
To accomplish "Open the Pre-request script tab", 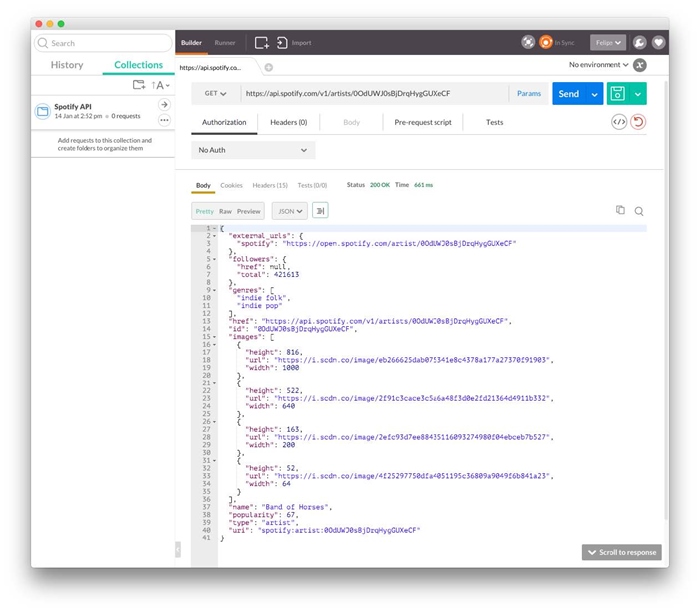I will pos(423,122).
